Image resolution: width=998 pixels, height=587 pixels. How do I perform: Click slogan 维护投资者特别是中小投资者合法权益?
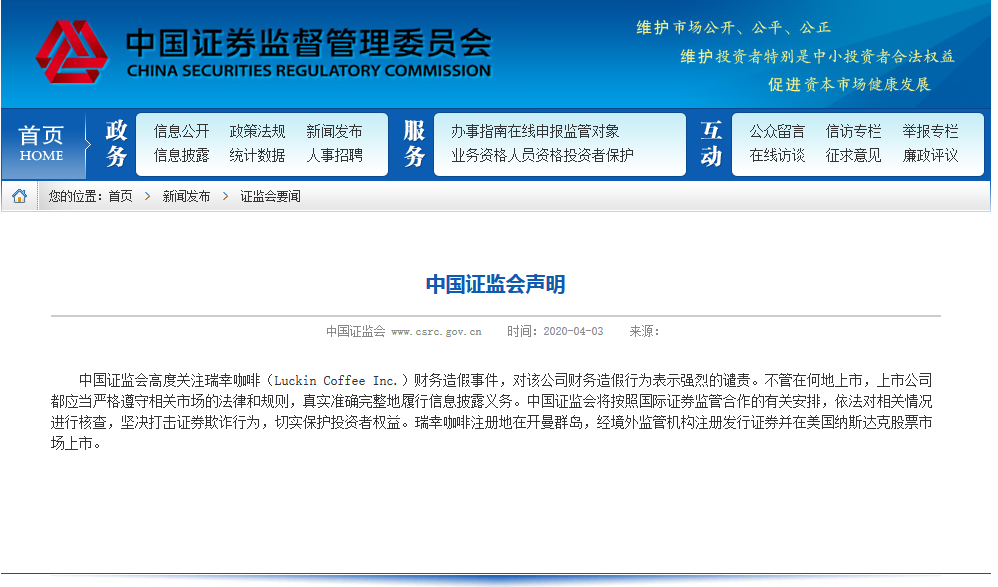coord(817,56)
